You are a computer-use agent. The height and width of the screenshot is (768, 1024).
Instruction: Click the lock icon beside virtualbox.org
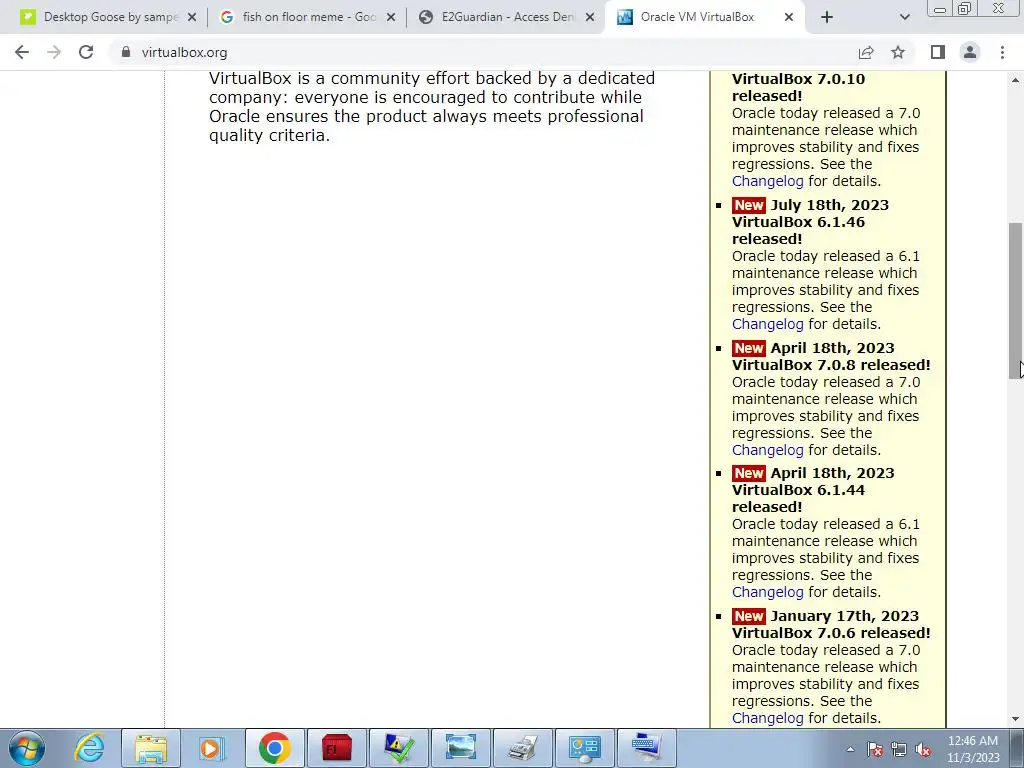pos(126,52)
